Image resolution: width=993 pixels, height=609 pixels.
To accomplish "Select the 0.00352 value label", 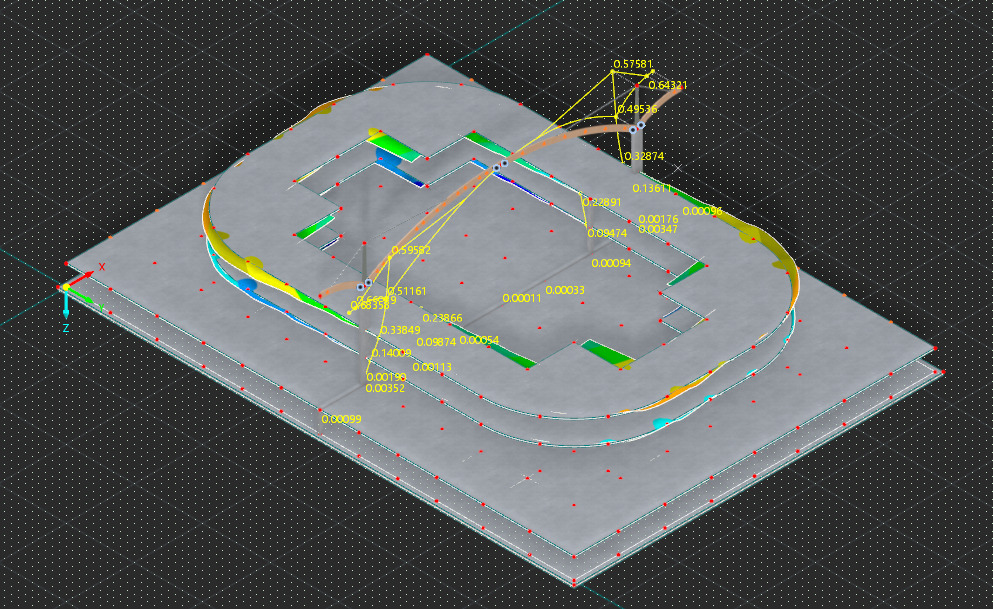I will click(385, 388).
